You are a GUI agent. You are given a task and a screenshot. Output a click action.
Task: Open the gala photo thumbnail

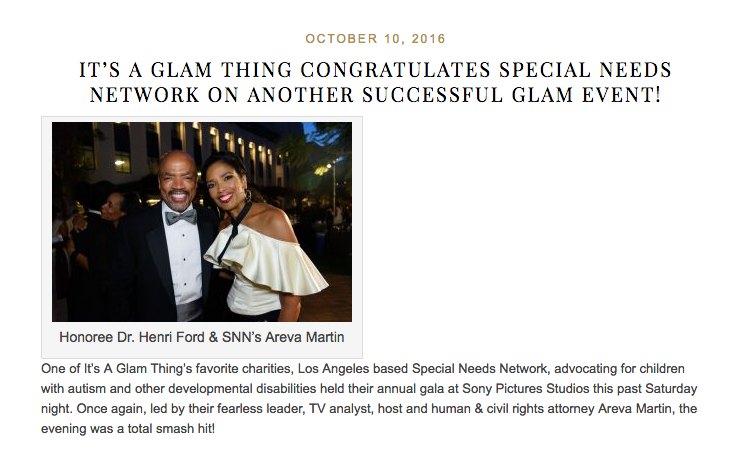pyautogui.click(x=202, y=221)
